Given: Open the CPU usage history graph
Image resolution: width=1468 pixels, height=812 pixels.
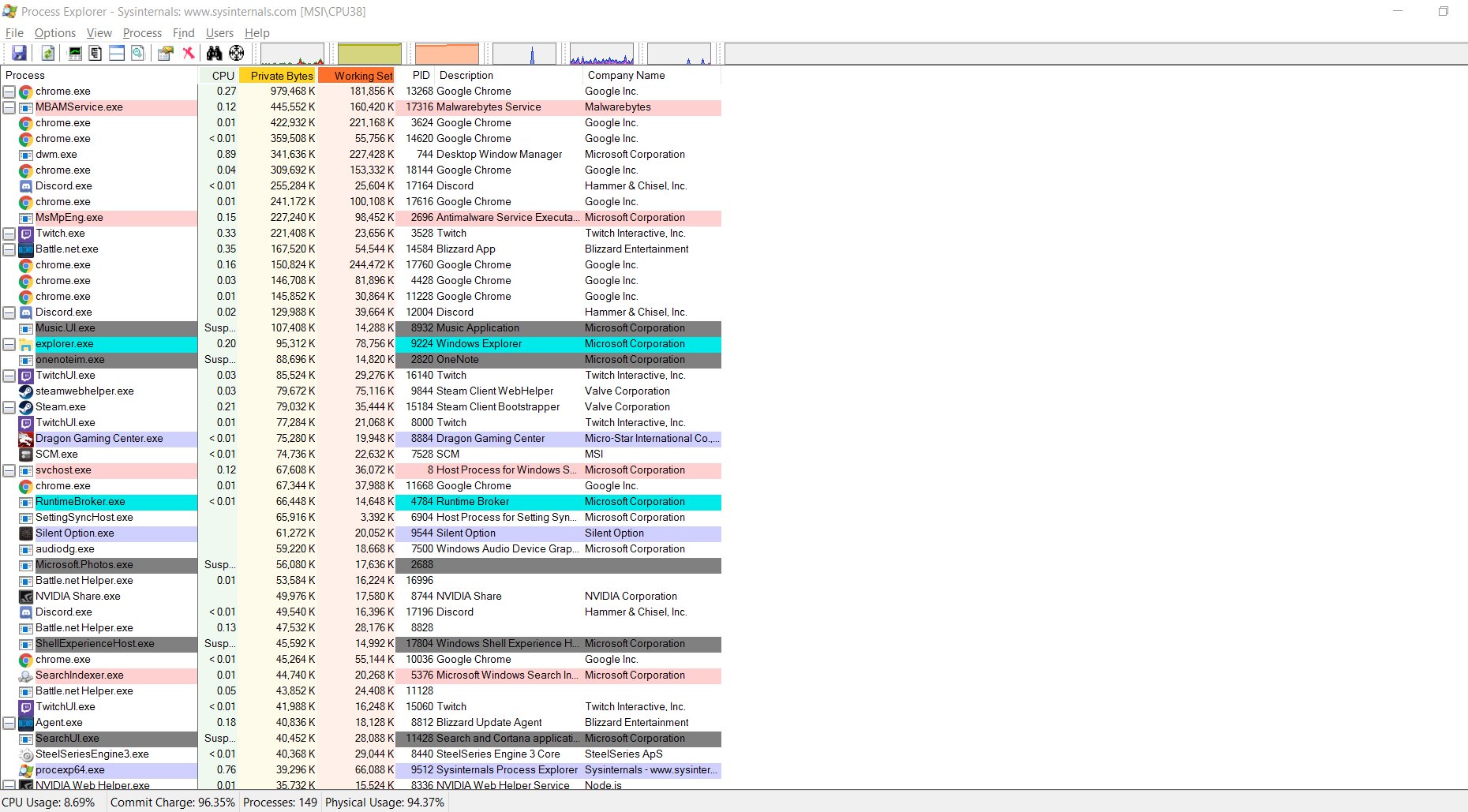Looking at the screenshot, I should tap(292, 54).
